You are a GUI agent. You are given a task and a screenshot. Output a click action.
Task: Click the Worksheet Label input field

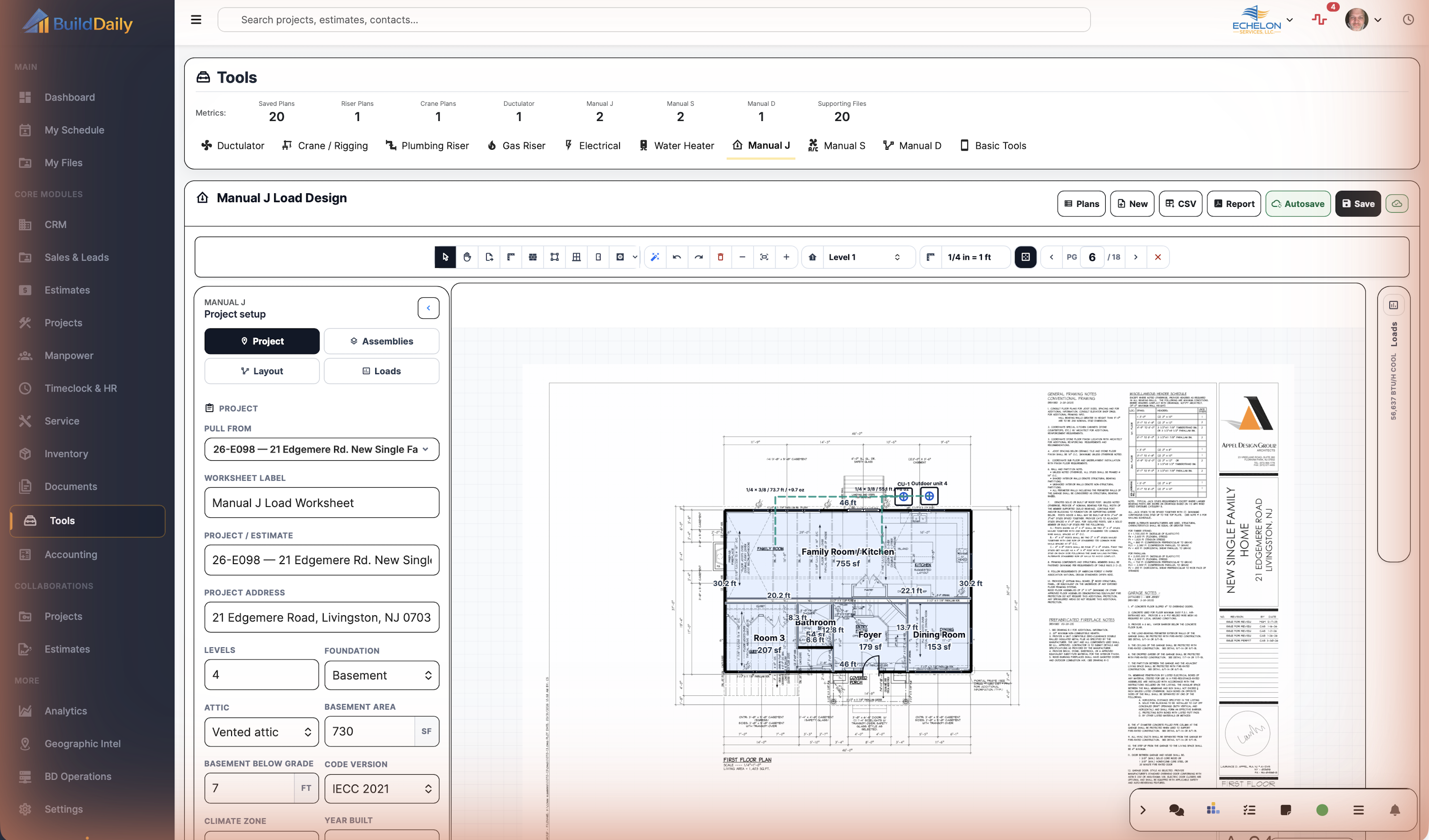click(321, 502)
